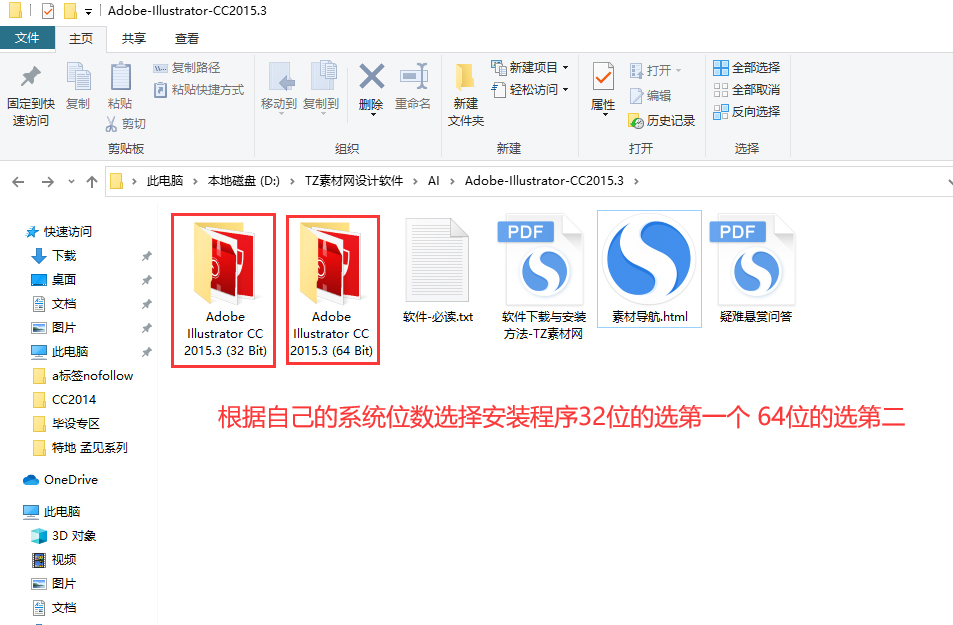Image resolution: width=953 pixels, height=625 pixels.
Task: Click the AI breadcrumb segment
Action: (x=433, y=181)
